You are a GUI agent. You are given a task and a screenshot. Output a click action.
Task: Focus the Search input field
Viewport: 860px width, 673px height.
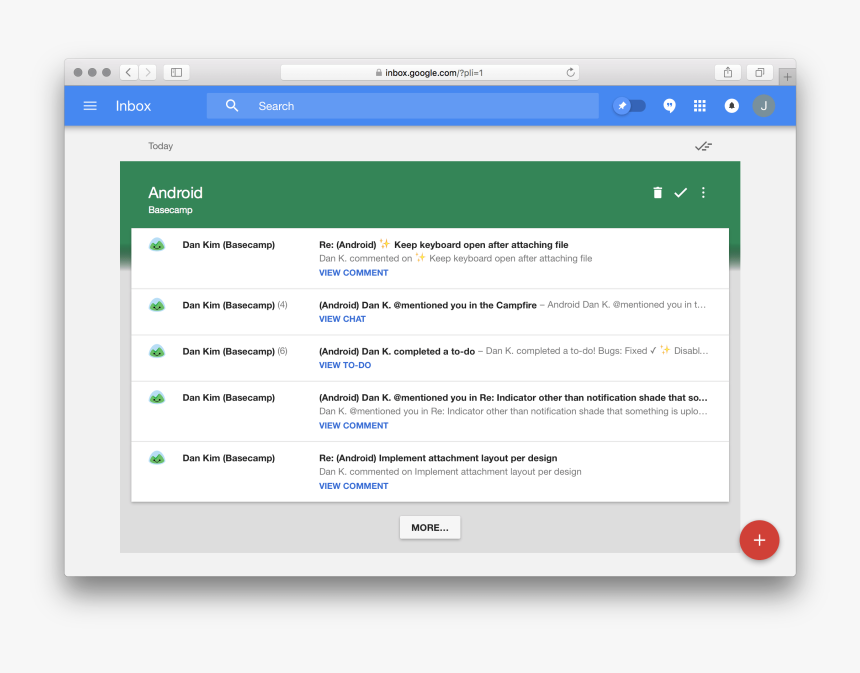tap(402, 106)
